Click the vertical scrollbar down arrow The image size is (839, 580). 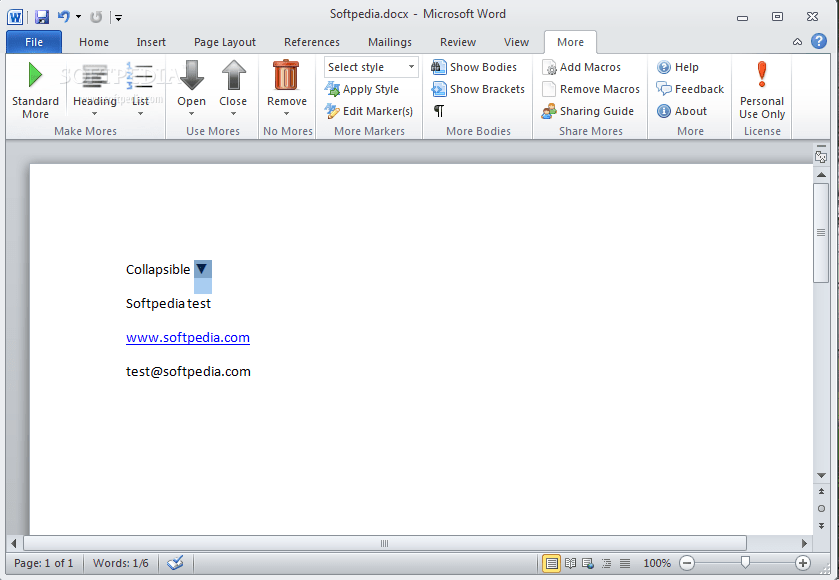(x=821, y=476)
